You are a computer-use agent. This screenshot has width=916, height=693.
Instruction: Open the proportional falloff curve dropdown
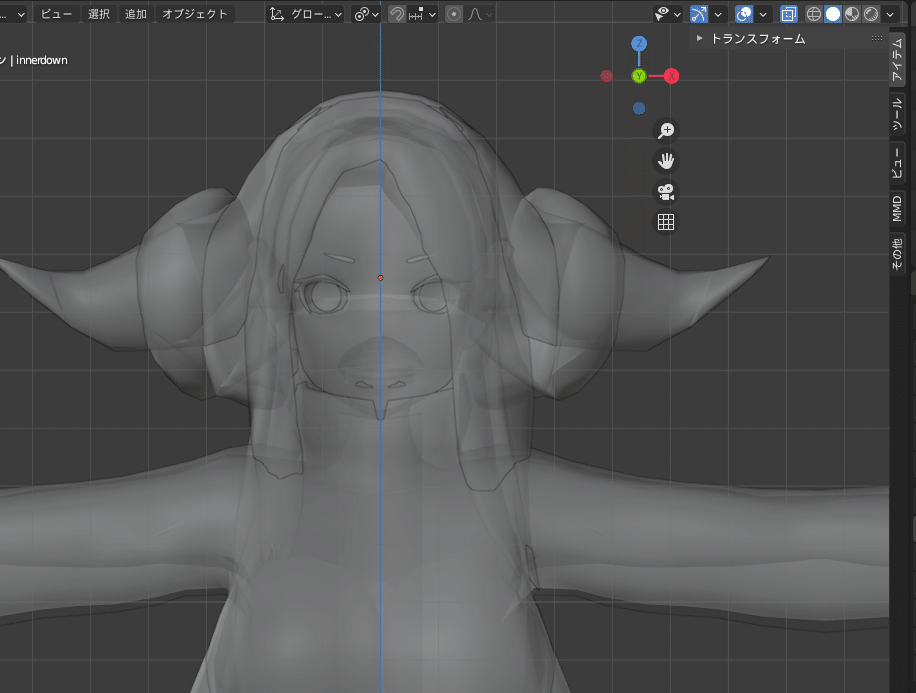coord(480,14)
